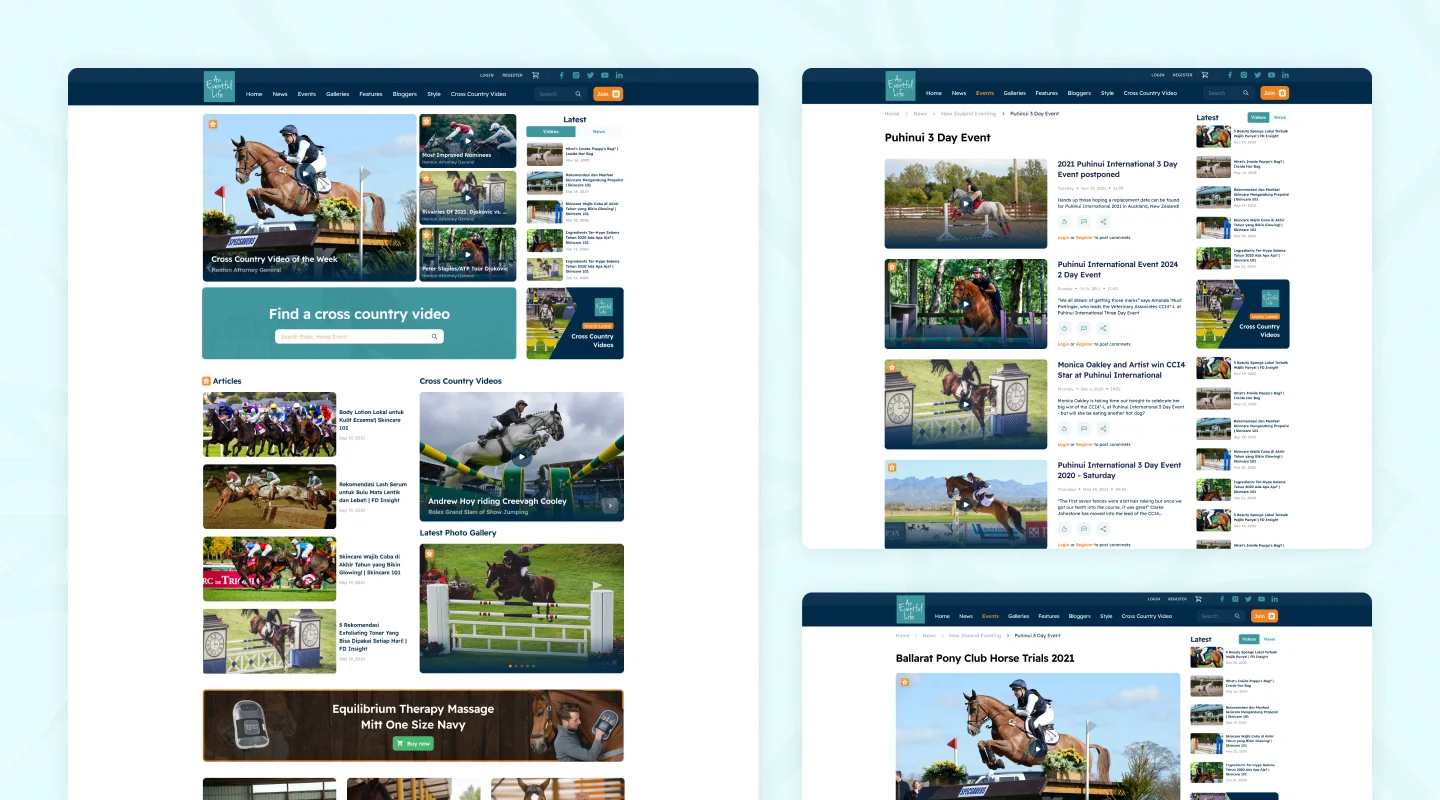Click comment icon under 'Monica Oakley and Artist win CCI4'

tap(1083, 428)
